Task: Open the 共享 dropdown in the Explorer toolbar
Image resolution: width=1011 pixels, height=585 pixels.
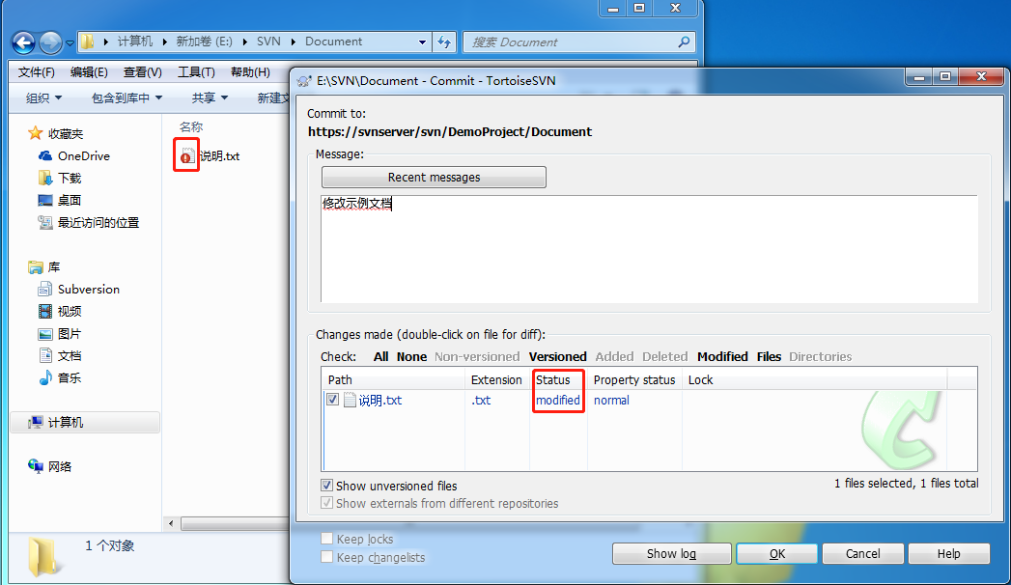Action: (210, 98)
